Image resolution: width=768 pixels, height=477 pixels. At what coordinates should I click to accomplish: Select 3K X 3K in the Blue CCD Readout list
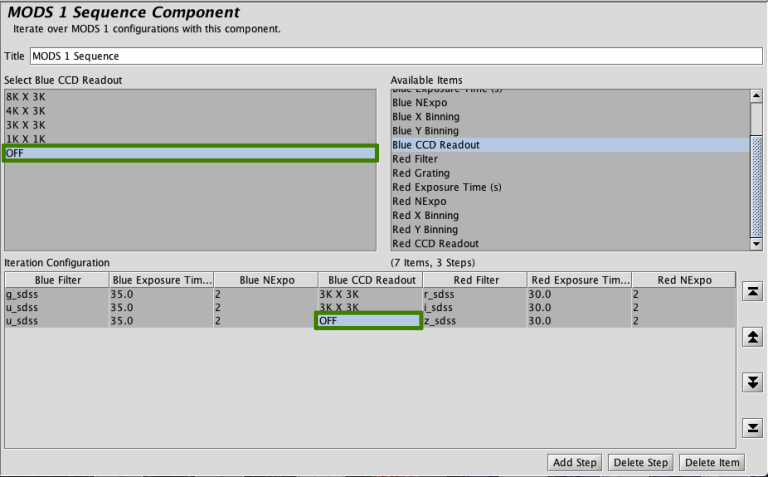coord(190,125)
